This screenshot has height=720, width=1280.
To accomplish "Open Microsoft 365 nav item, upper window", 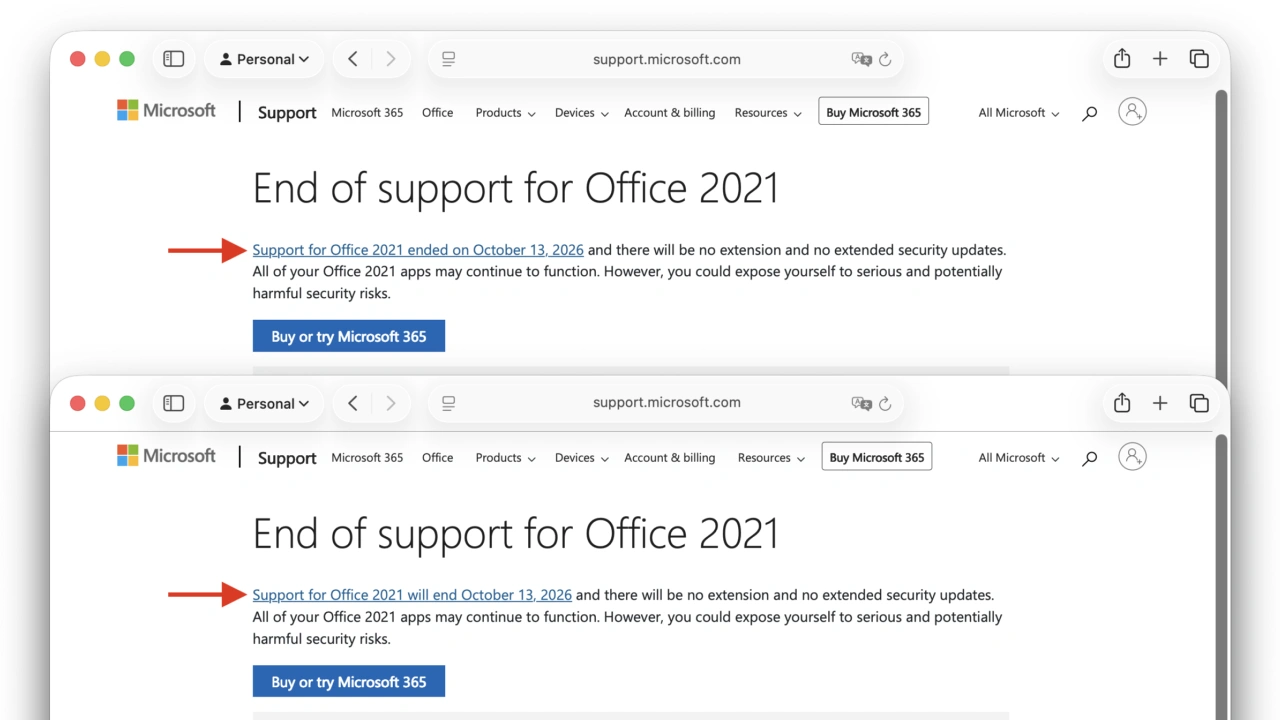I will tap(367, 113).
